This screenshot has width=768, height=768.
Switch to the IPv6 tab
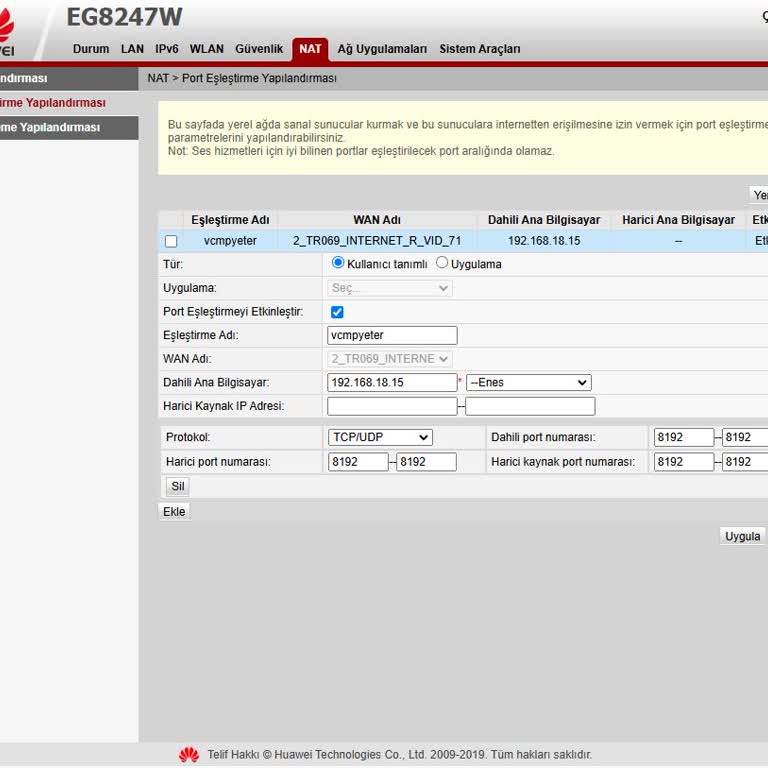click(167, 49)
